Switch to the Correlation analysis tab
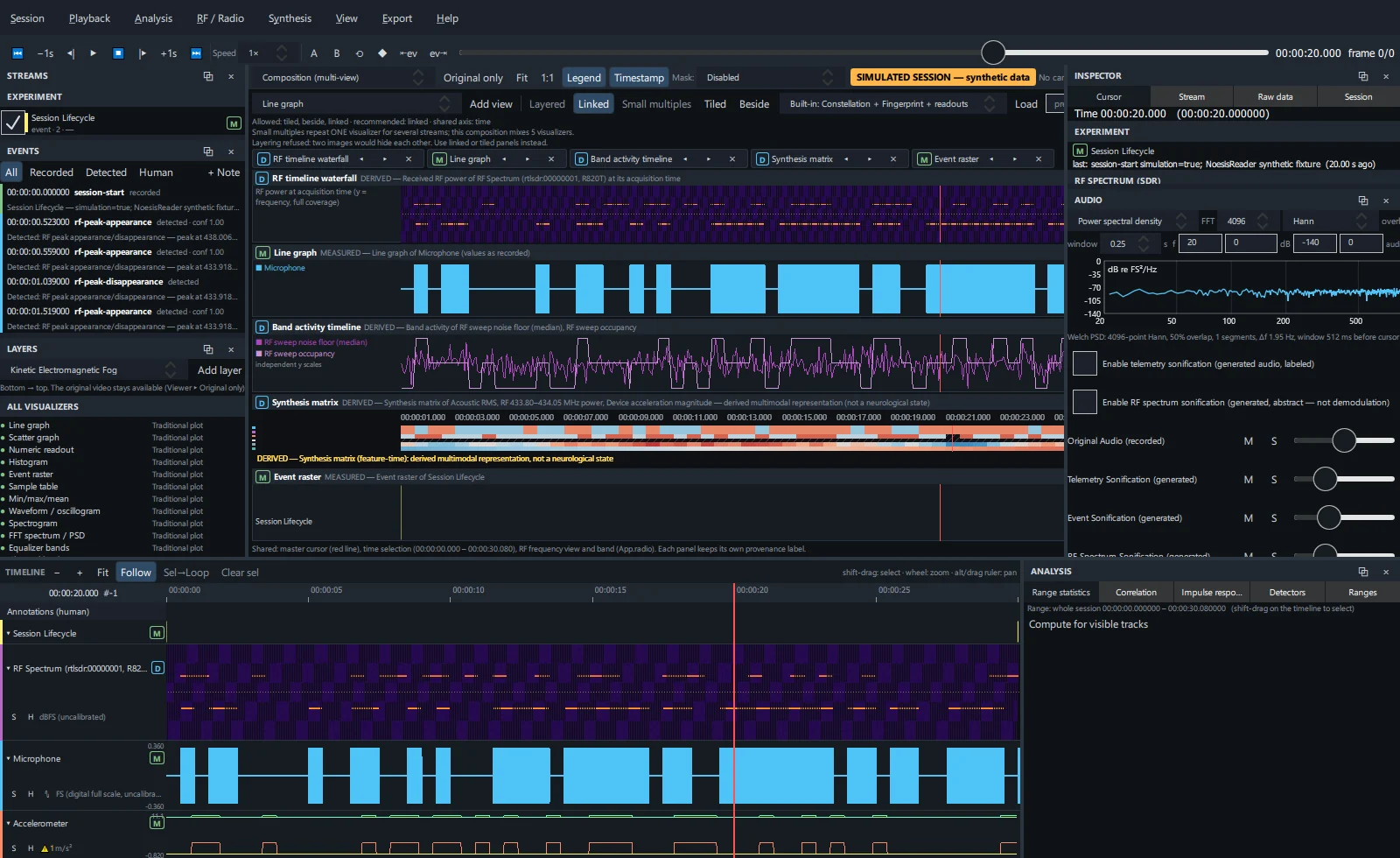The image size is (1400, 858). (1136, 593)
